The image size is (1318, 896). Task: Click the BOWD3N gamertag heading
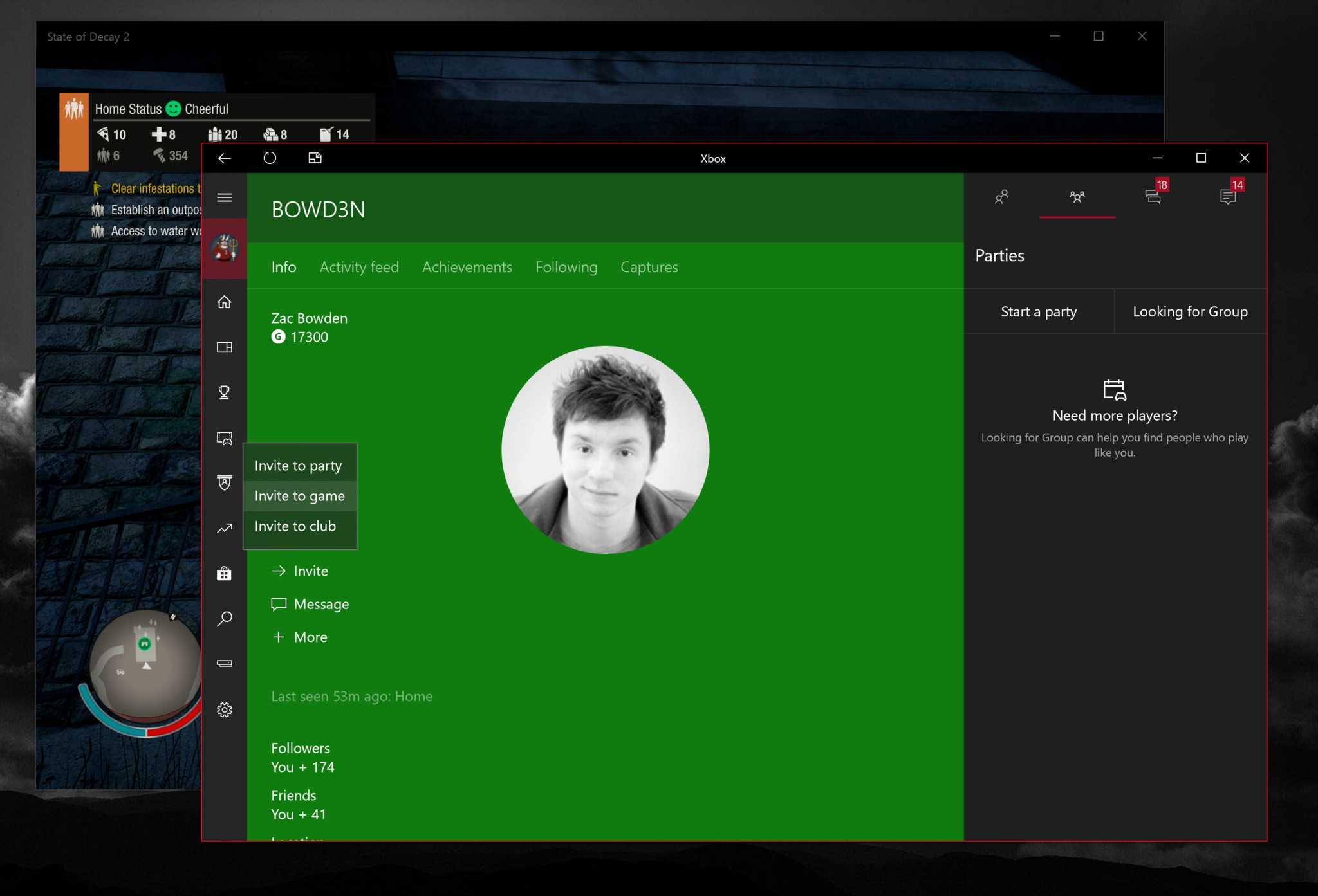pyautogui.click(x=318, y=210)
